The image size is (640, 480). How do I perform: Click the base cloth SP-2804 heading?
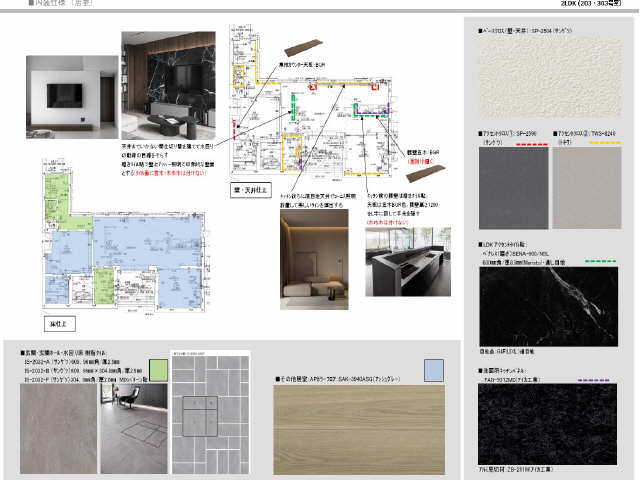pos(525,31)
